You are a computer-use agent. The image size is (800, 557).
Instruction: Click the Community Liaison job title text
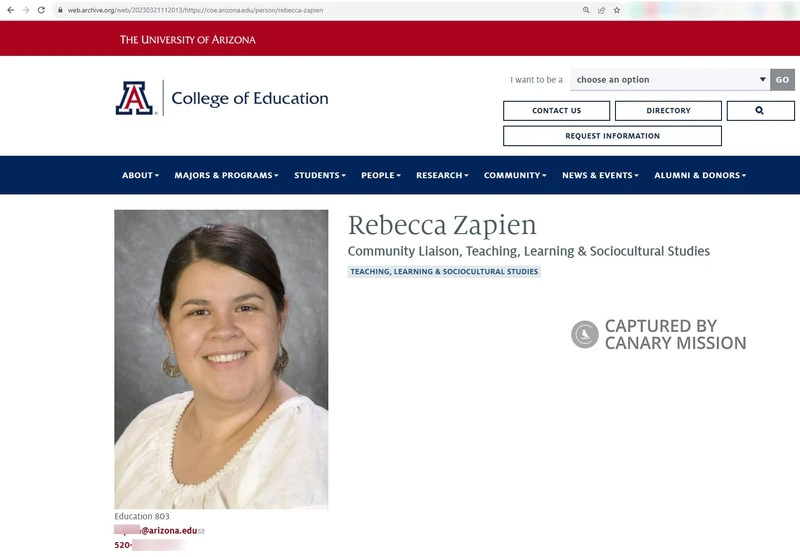click(x=529, y=251)
